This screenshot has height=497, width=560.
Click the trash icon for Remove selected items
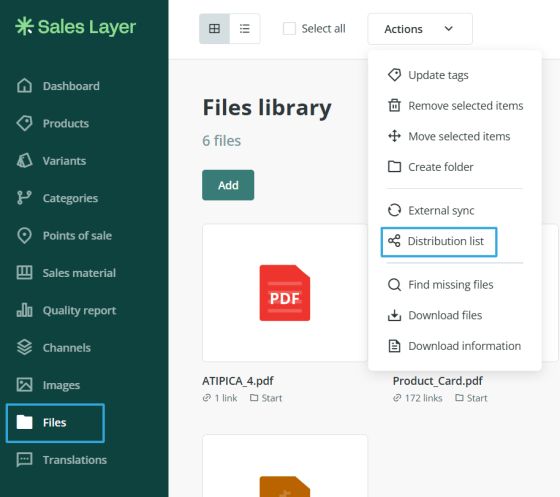click(x=394, y=106)
